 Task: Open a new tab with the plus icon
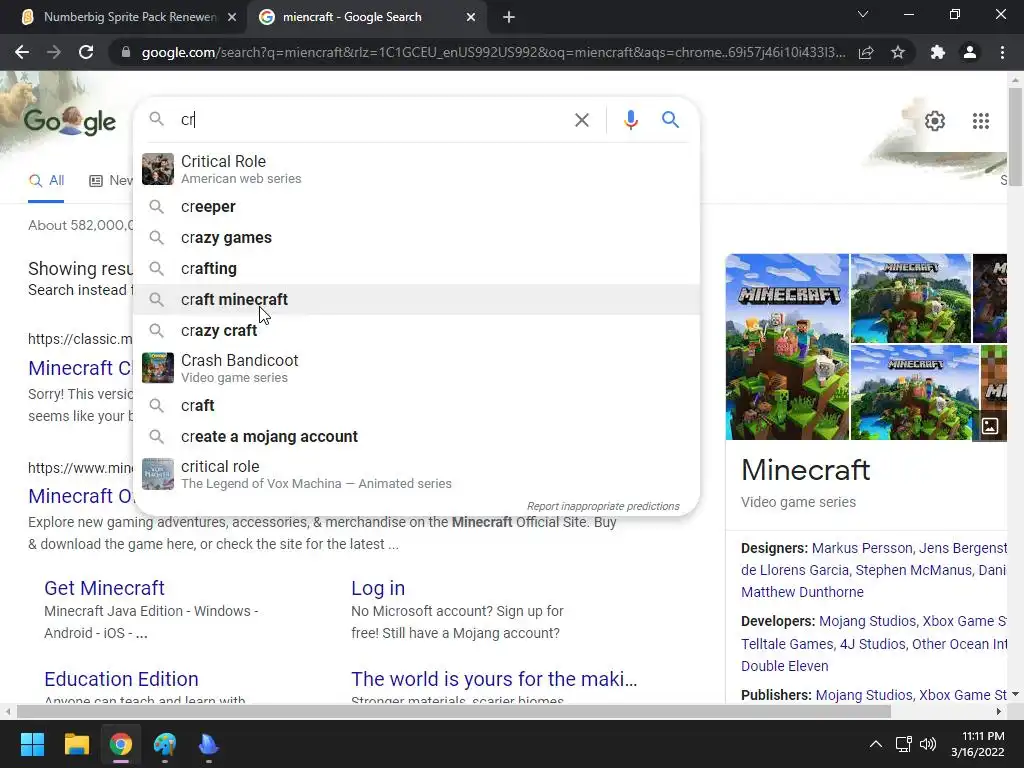(509, 17)
